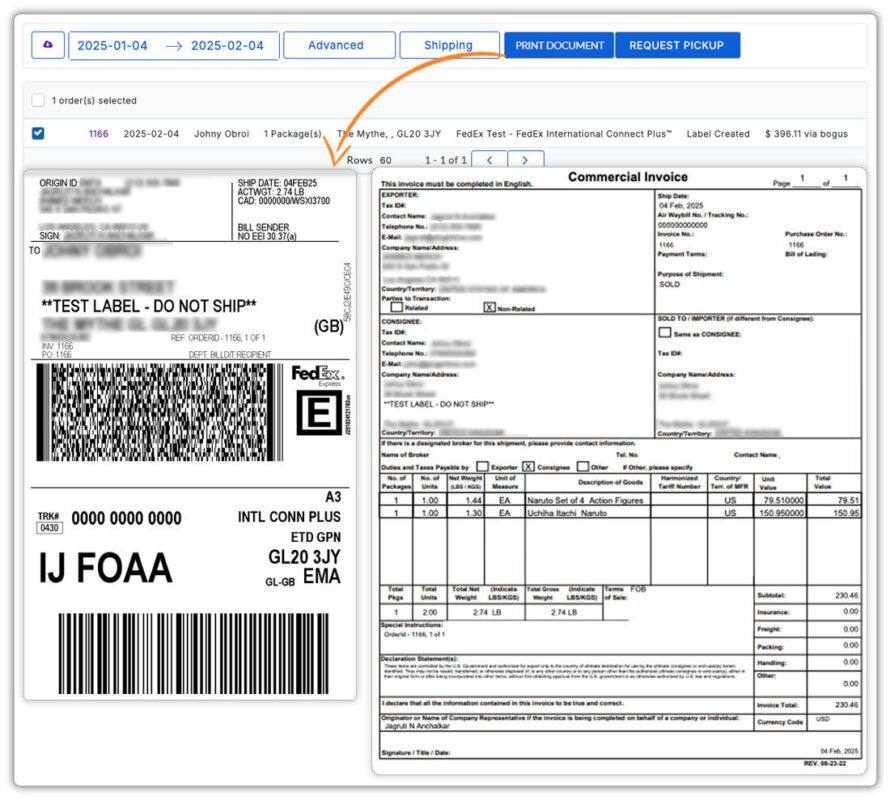Toggle the select-all orders checkbox
The image size is (890, 800).
(38, 100)
